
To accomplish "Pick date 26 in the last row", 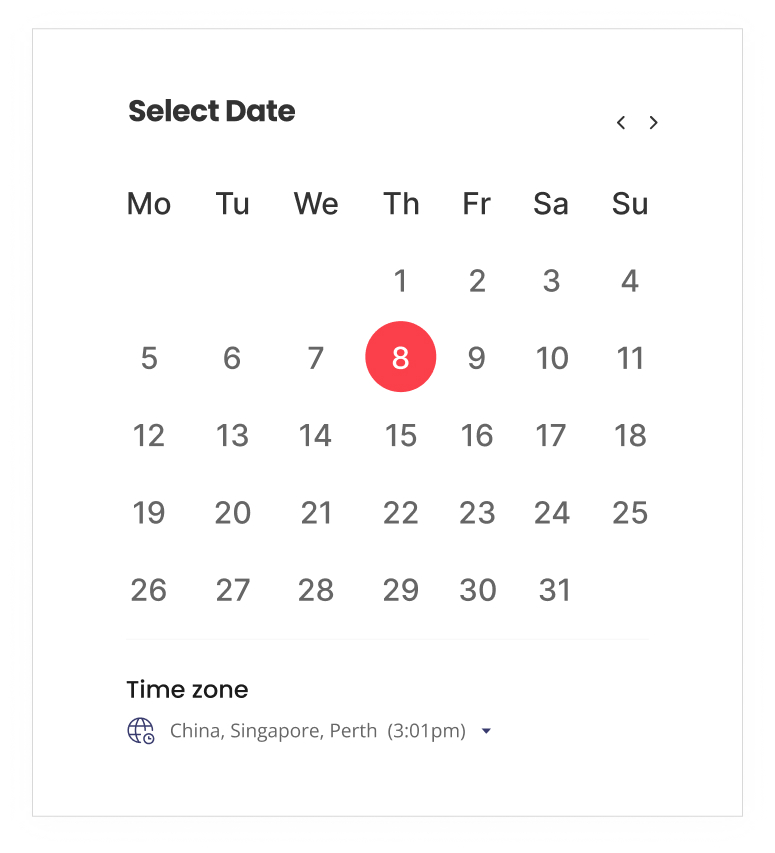I will click(x=149, y=590).
